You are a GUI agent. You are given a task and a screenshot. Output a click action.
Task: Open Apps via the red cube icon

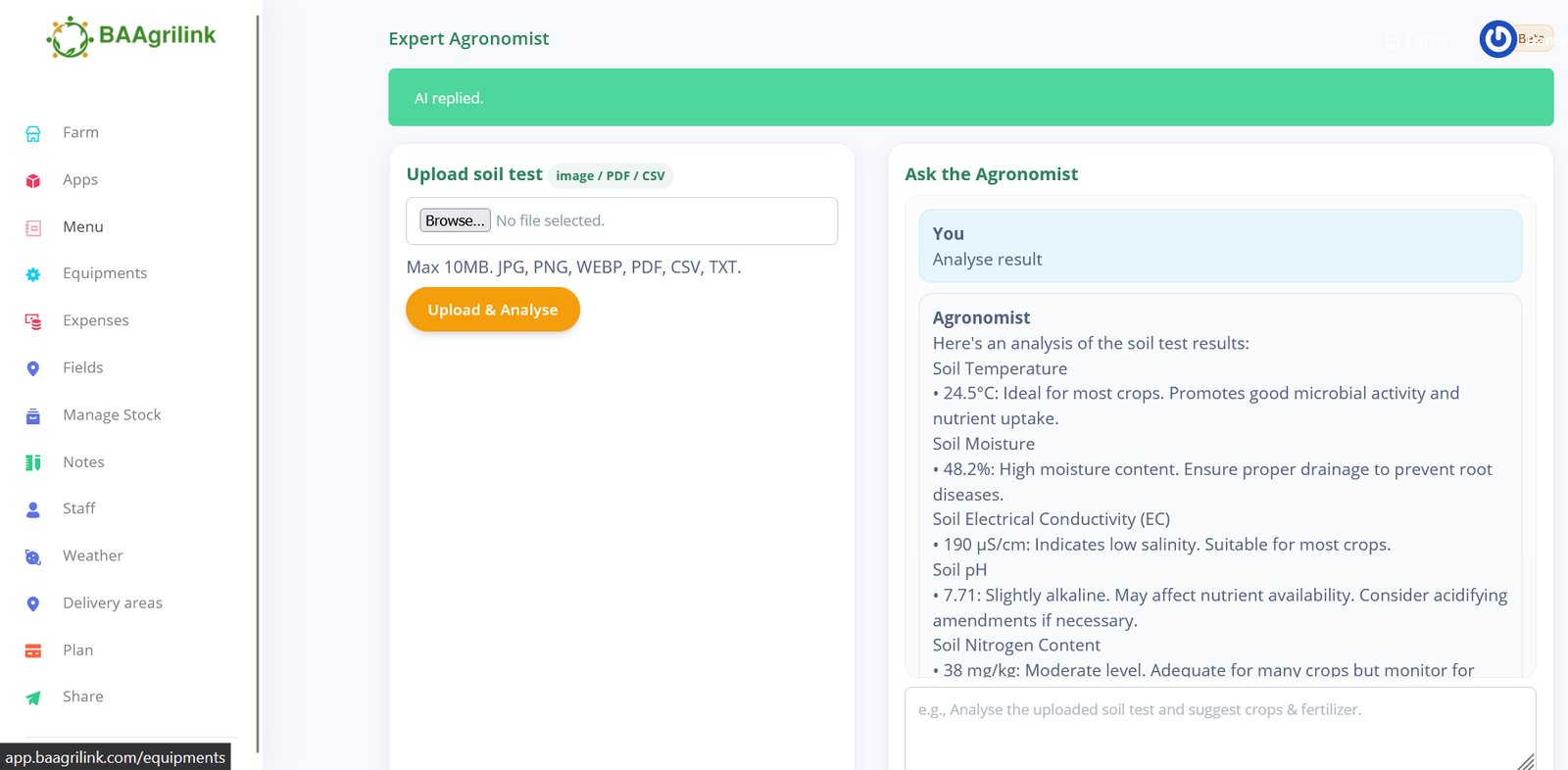point(32,180)
